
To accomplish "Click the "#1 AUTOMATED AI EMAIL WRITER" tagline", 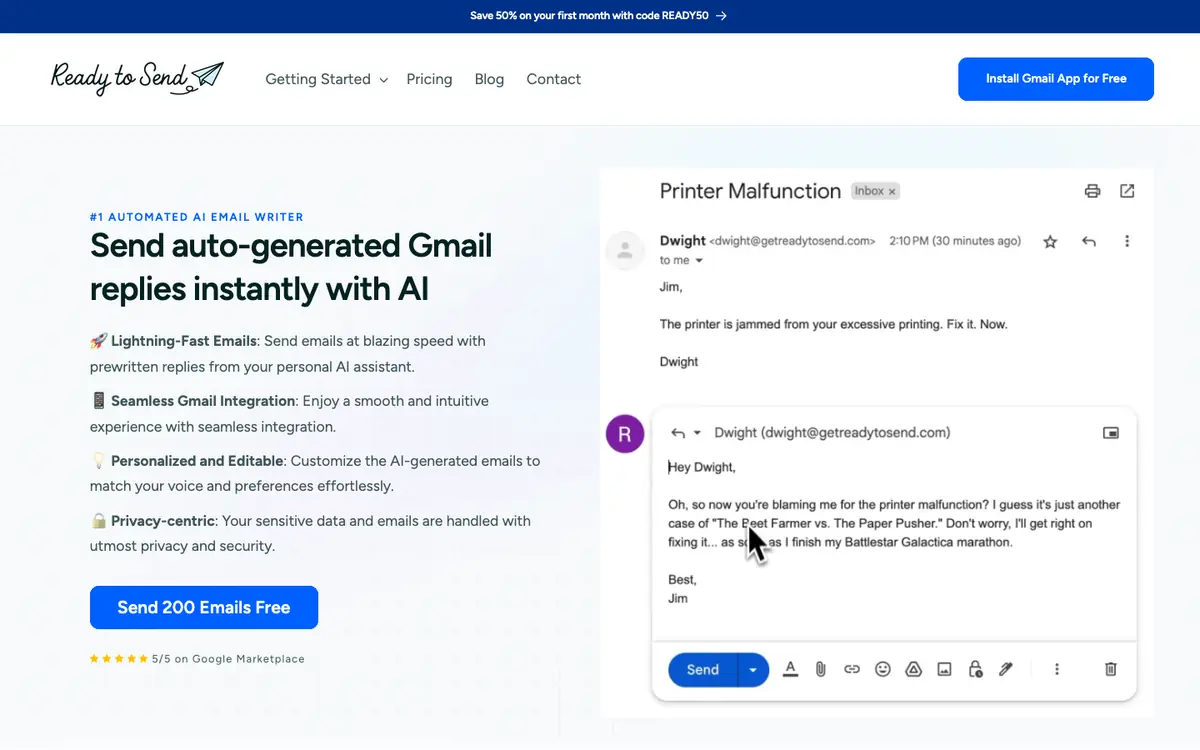I will pyautogui.click(x=197, y=217).
